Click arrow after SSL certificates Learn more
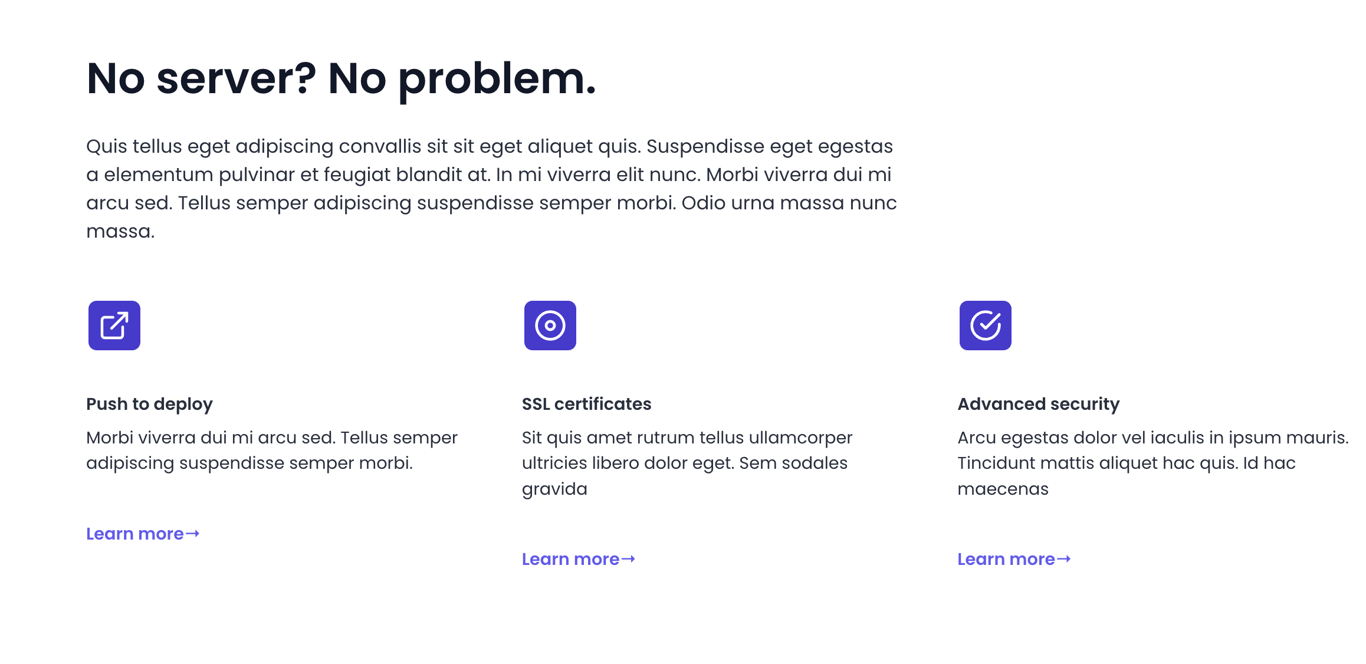Viewport: 1366px width, 664px height. pos(628,560)
